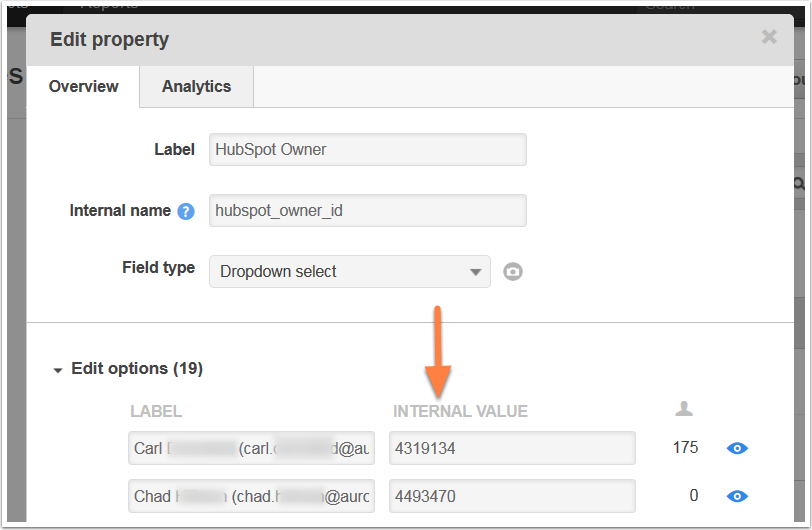The image size is (812, 530).
Task: Open the Field type Dropdown select menu
Action: click(350, 271)
